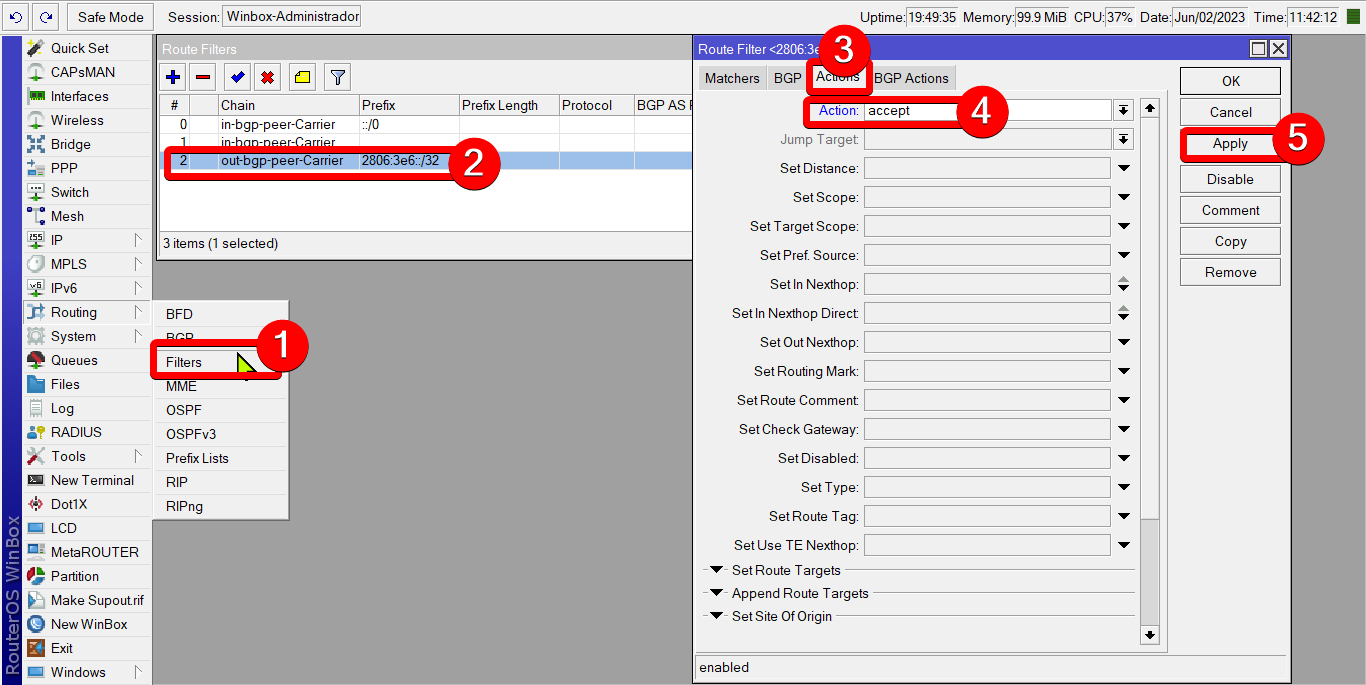Click the red X Disable icon
Screen dimensions: 1366x685
[x=267, y=77]
